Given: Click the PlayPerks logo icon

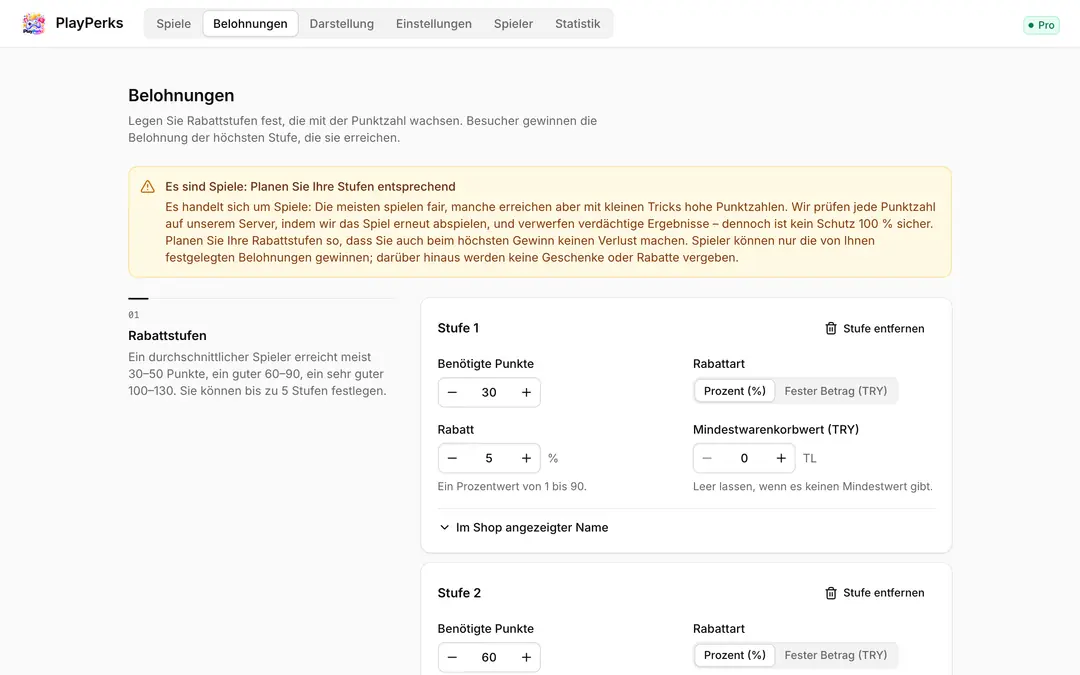Looking at the screenshot, I should (33, 23).
